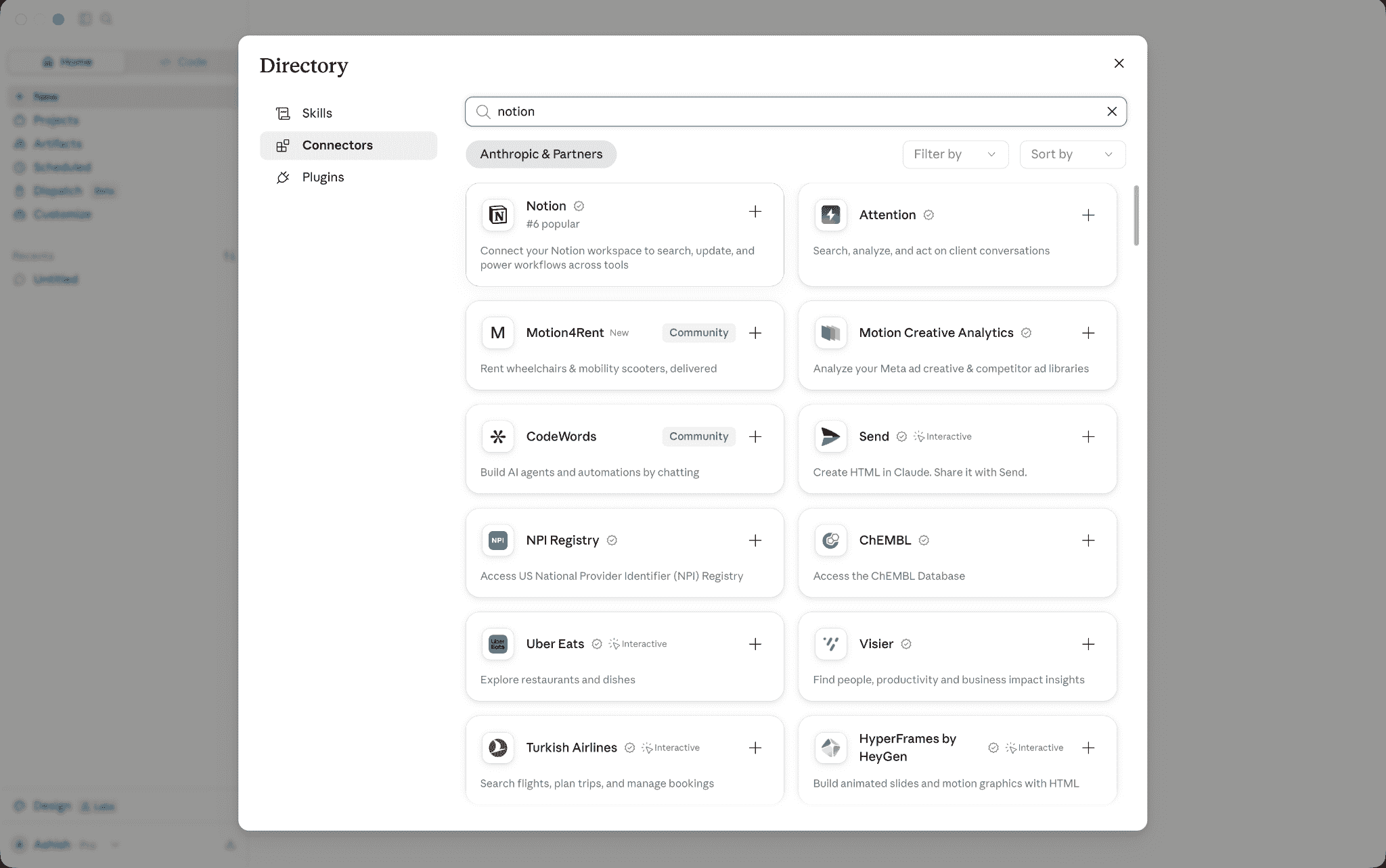Click the verified badge next to Attention

tap(929, 214)
